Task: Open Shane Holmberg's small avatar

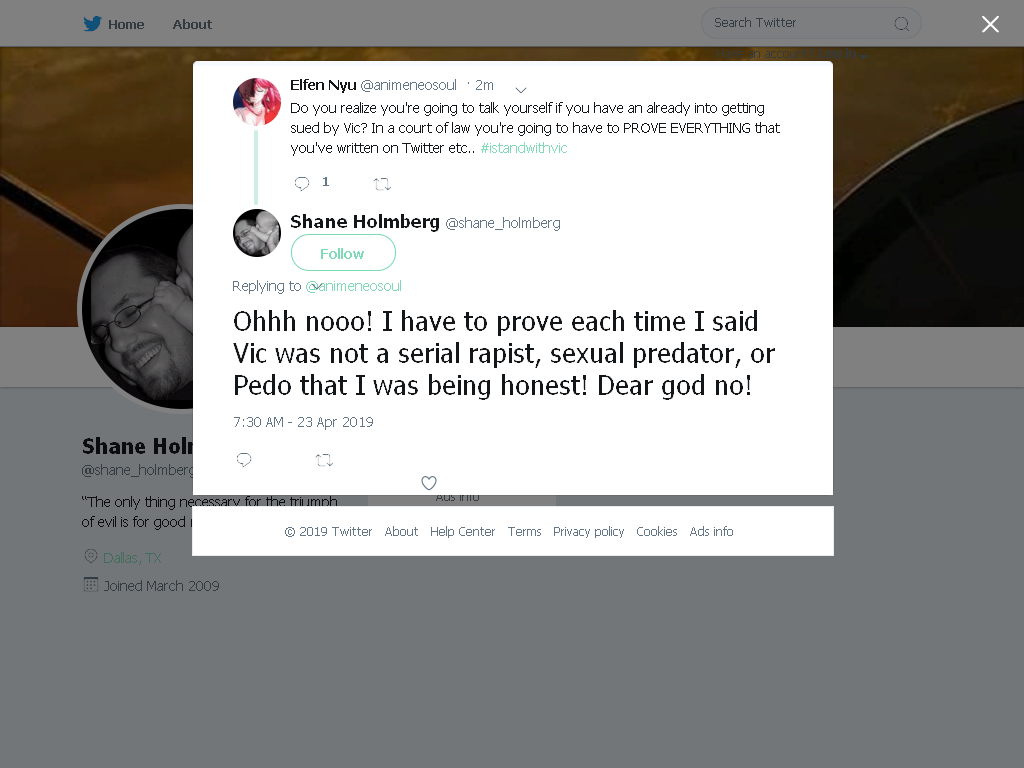Action: (257, 233)
